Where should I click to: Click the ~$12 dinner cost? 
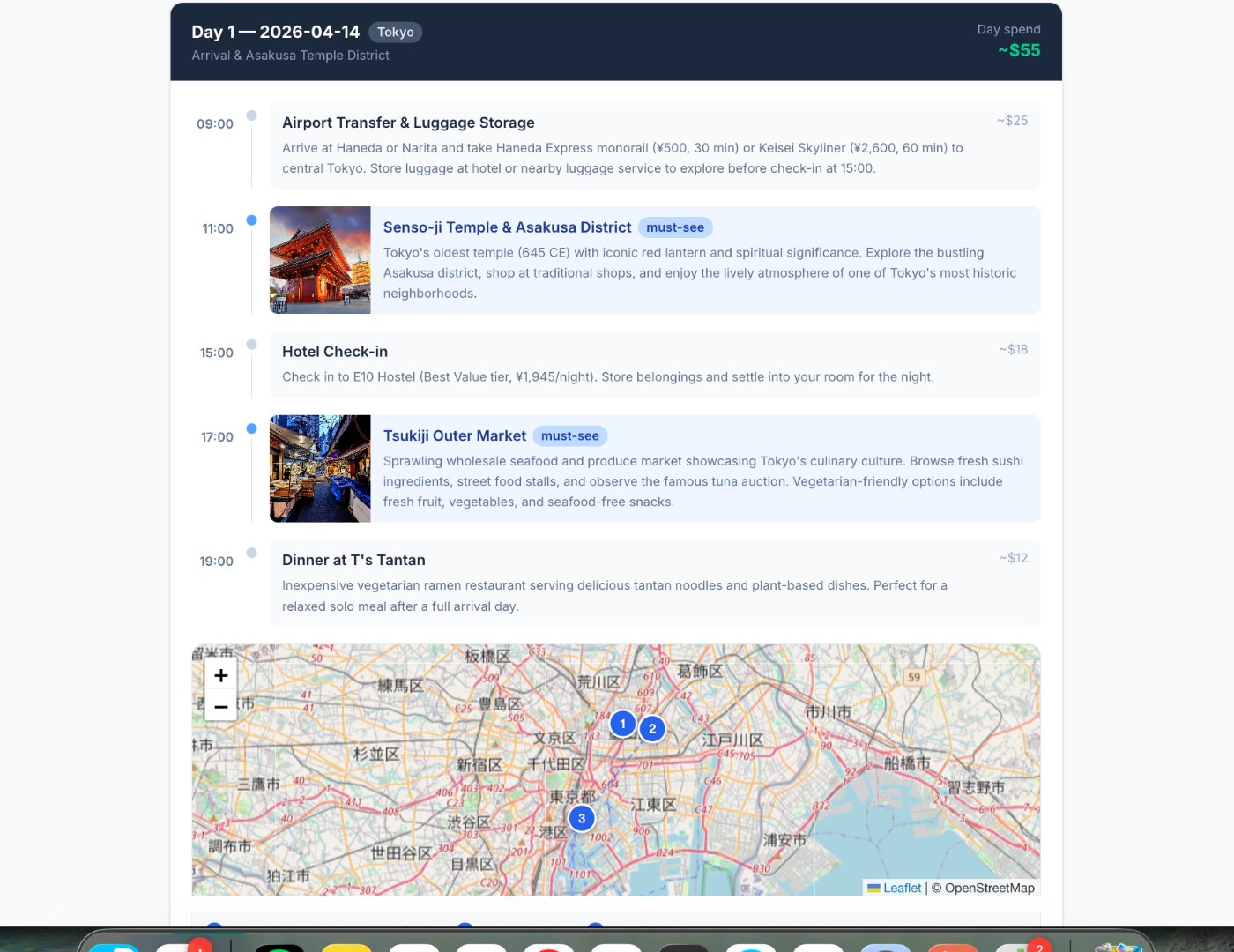[x=1013, y=557]
